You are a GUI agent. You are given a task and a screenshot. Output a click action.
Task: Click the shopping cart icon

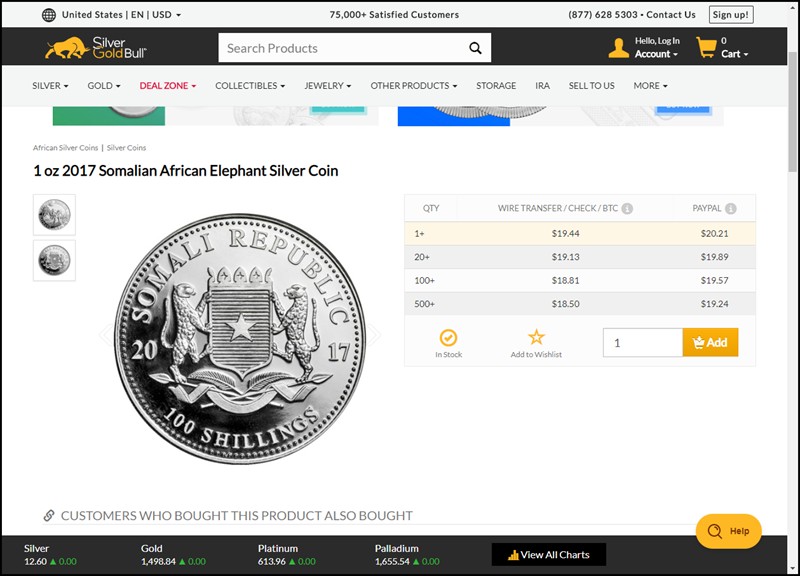pyautogui.click(x=707, y=48)
